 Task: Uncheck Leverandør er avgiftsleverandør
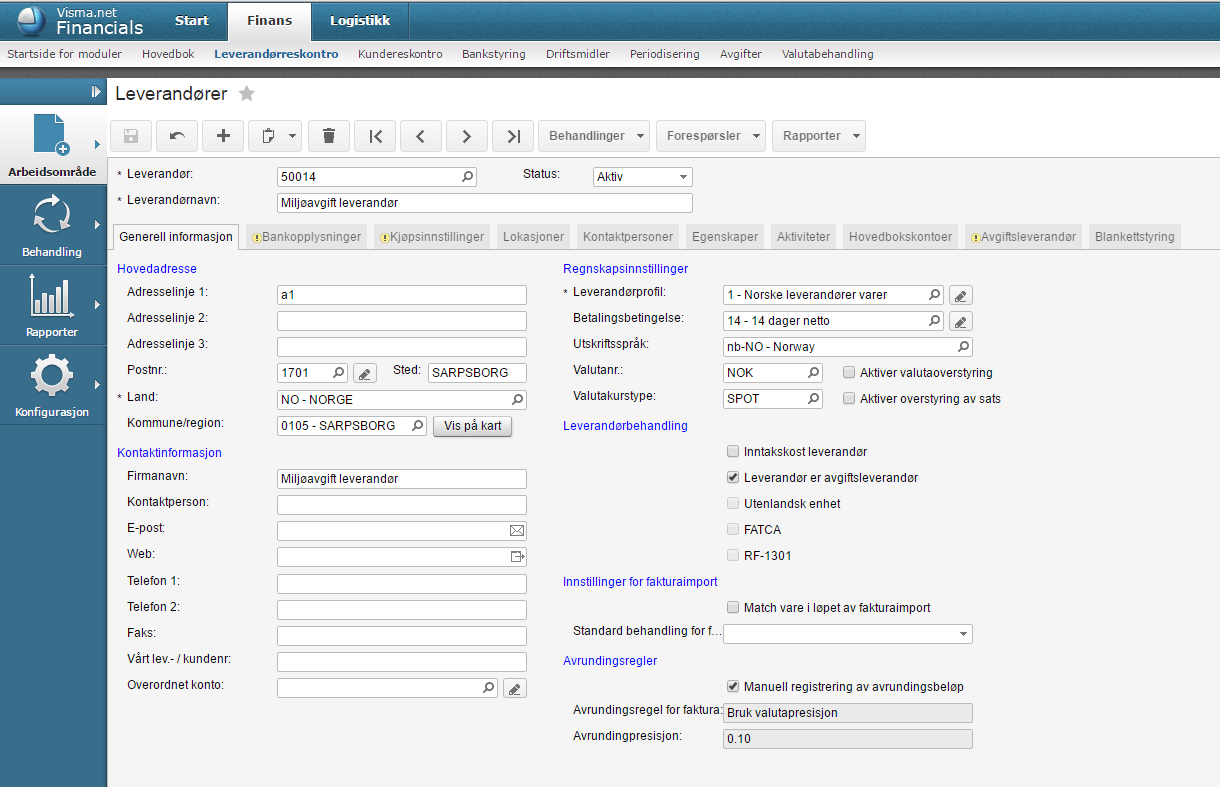pos(734,478)
